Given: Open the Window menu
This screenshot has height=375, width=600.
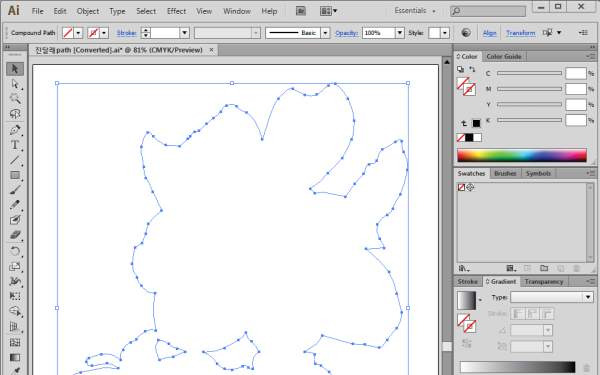Looking at the screenshot, I should 237,11.
